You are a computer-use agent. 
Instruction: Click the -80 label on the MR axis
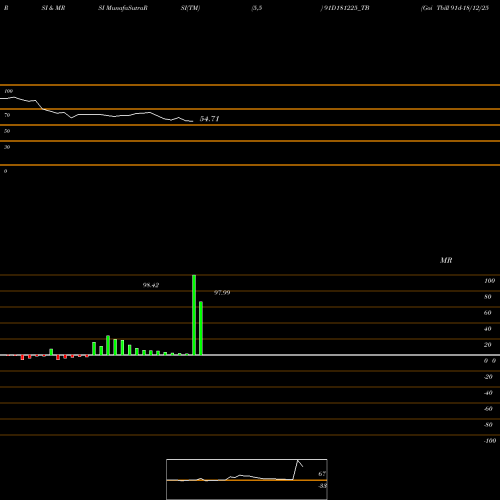[488, 425]
